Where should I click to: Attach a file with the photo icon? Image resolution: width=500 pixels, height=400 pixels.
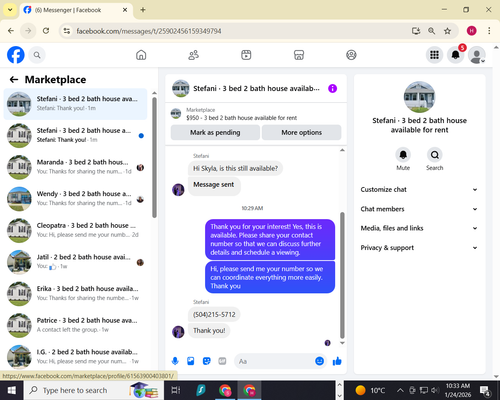click(191, 361)
